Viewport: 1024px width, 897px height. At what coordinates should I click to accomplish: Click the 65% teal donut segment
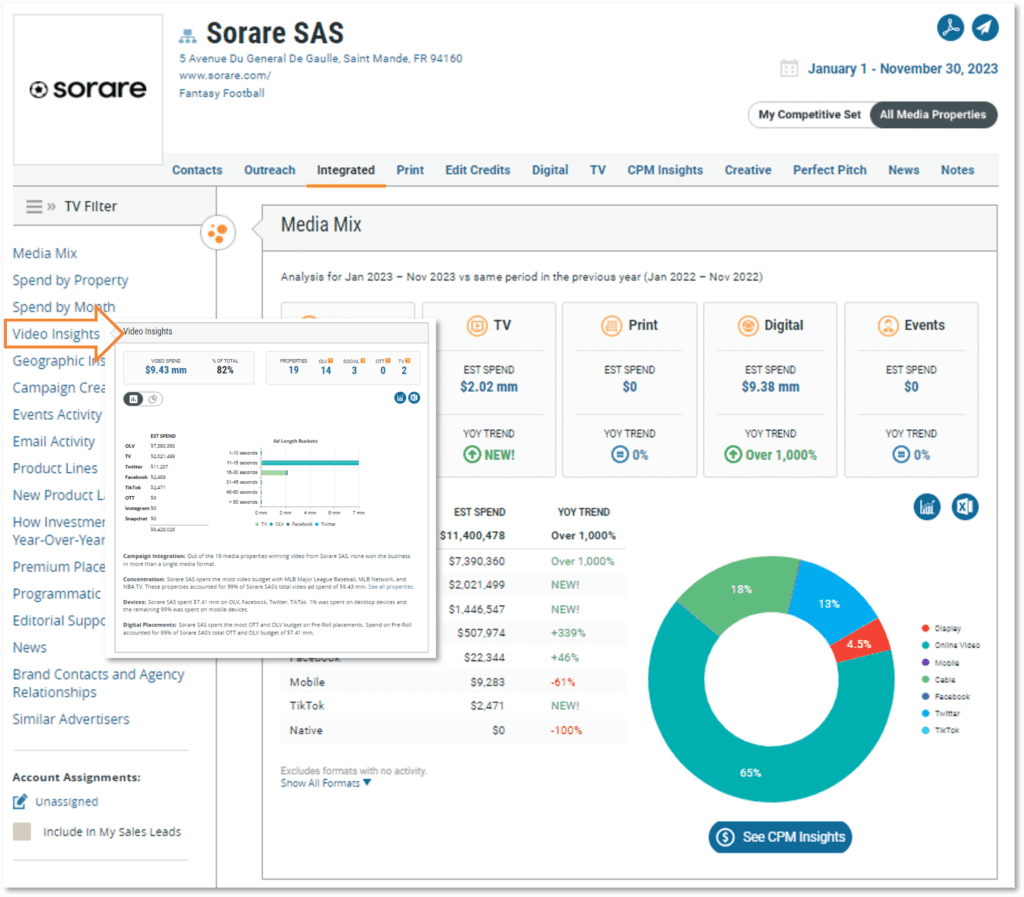[751, 772]
